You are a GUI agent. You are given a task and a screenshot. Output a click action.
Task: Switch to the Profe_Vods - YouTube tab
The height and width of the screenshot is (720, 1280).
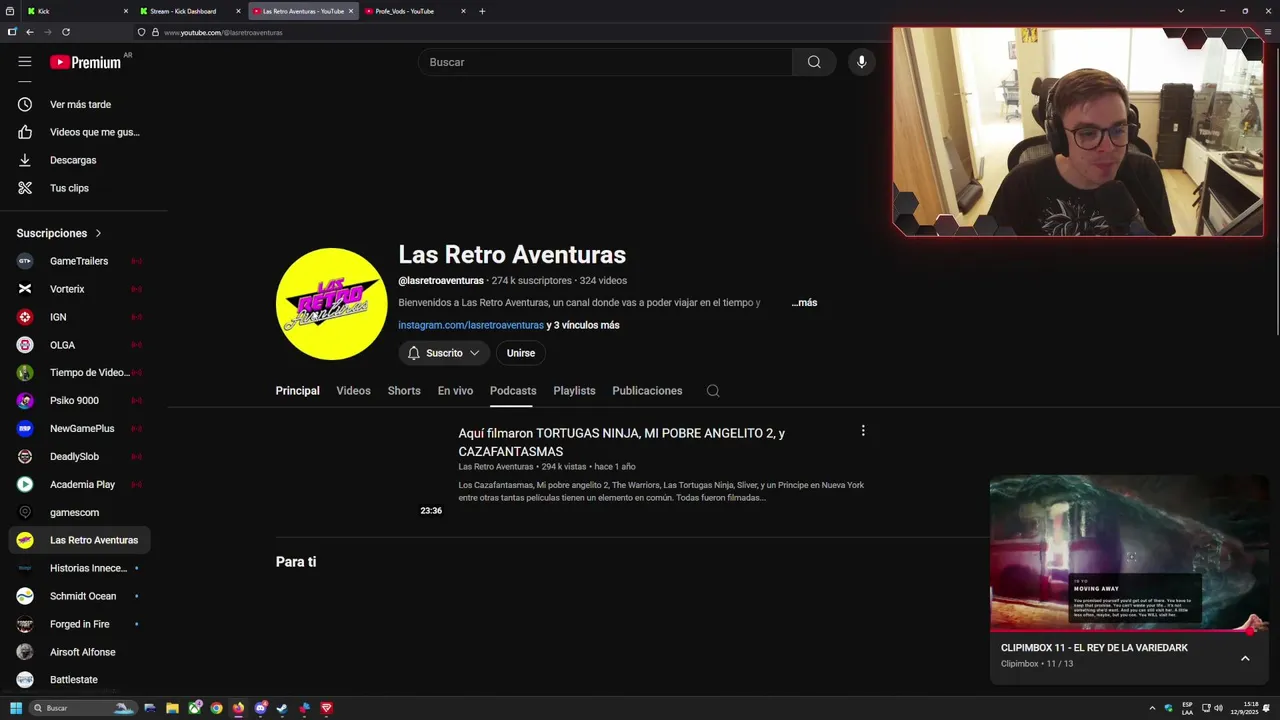pos(415,11)
